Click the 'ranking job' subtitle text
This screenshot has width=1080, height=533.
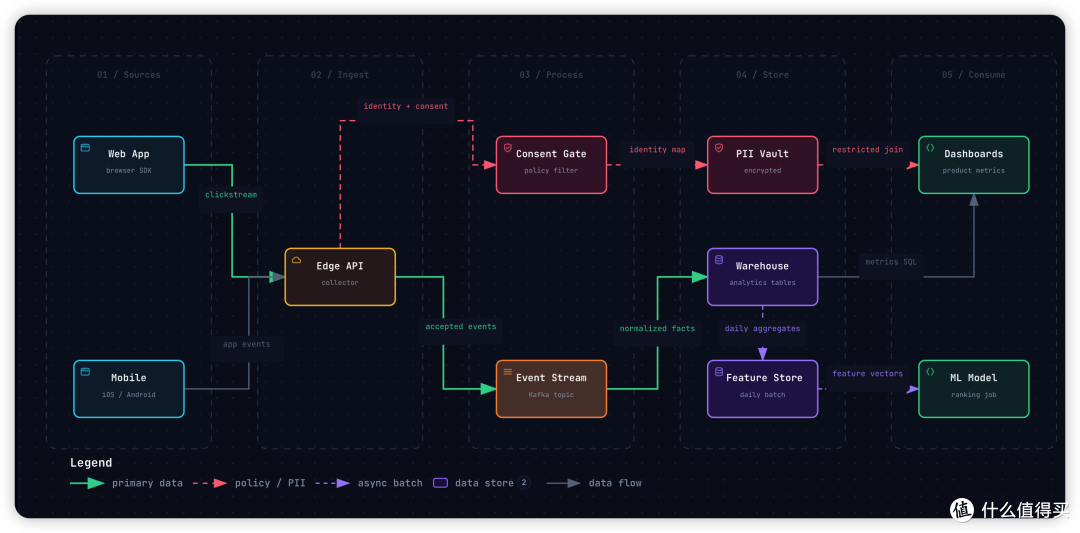[973, 395]
